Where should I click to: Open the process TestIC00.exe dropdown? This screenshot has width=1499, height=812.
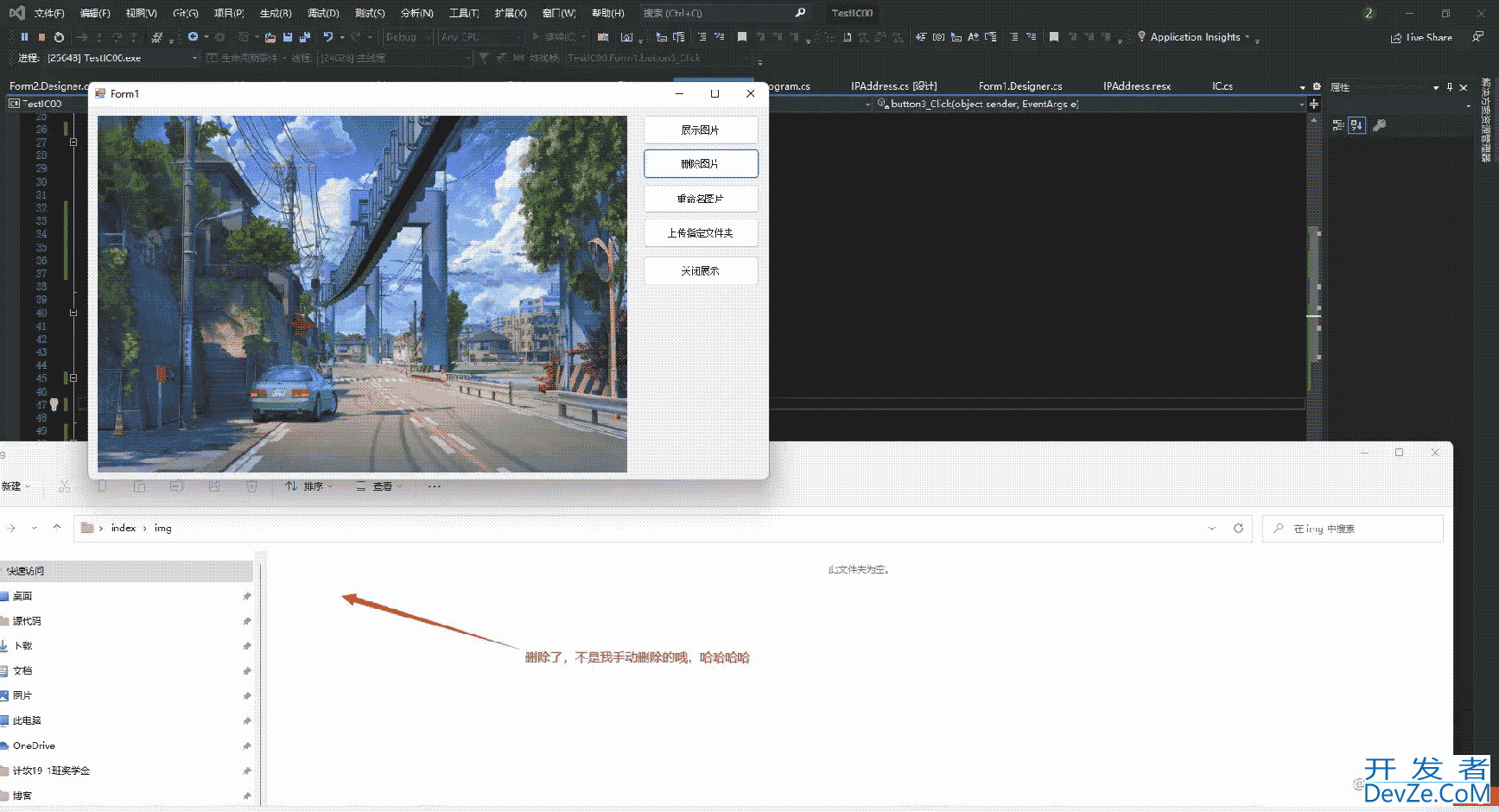[122, 58]
